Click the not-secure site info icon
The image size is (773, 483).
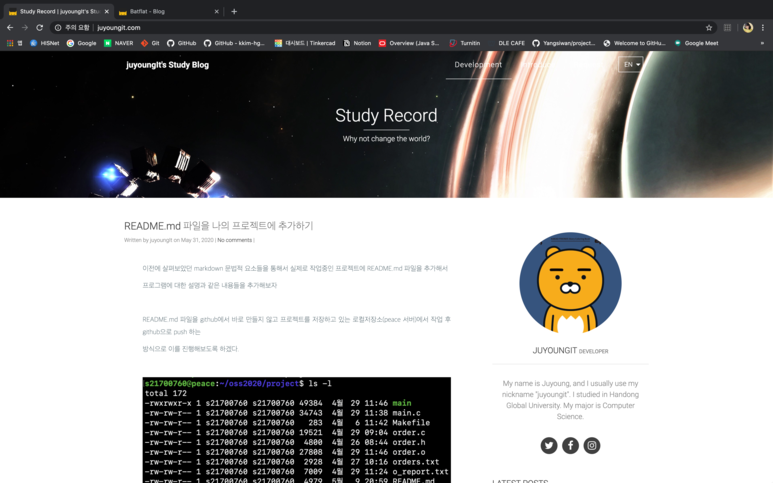coord(58,28)
